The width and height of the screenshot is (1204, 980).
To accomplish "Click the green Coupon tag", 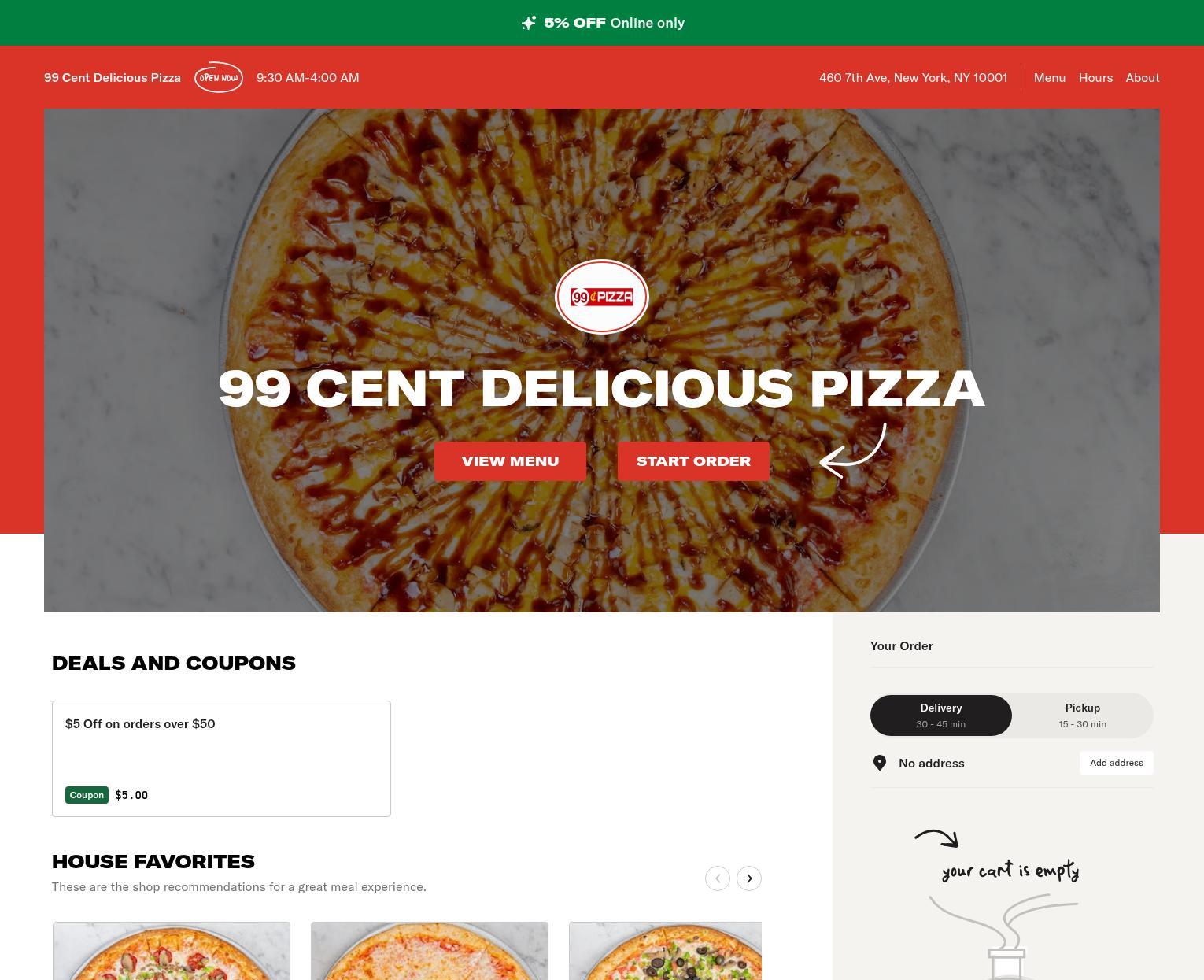I will coord(87,795).
